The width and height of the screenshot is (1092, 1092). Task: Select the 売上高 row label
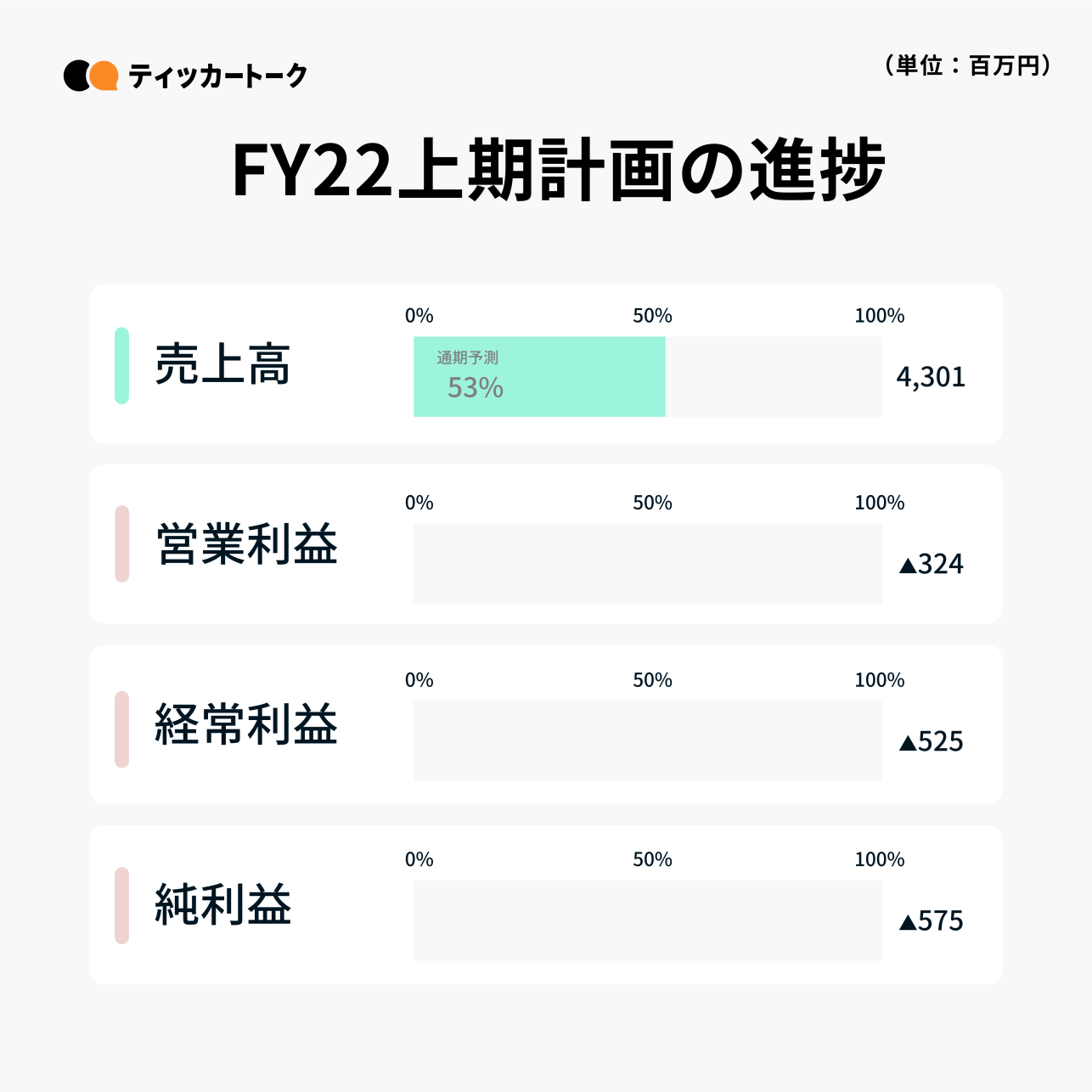(222, 365)
